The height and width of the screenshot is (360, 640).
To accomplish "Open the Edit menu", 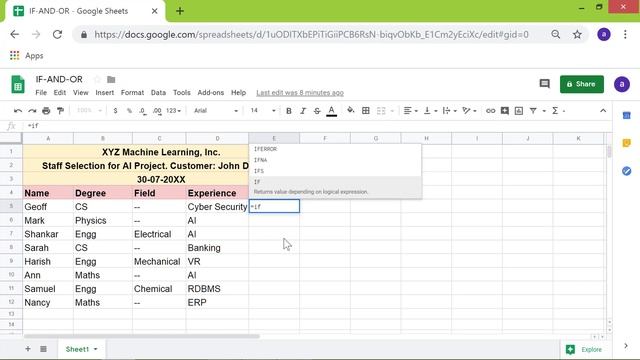I will [60, 93].
